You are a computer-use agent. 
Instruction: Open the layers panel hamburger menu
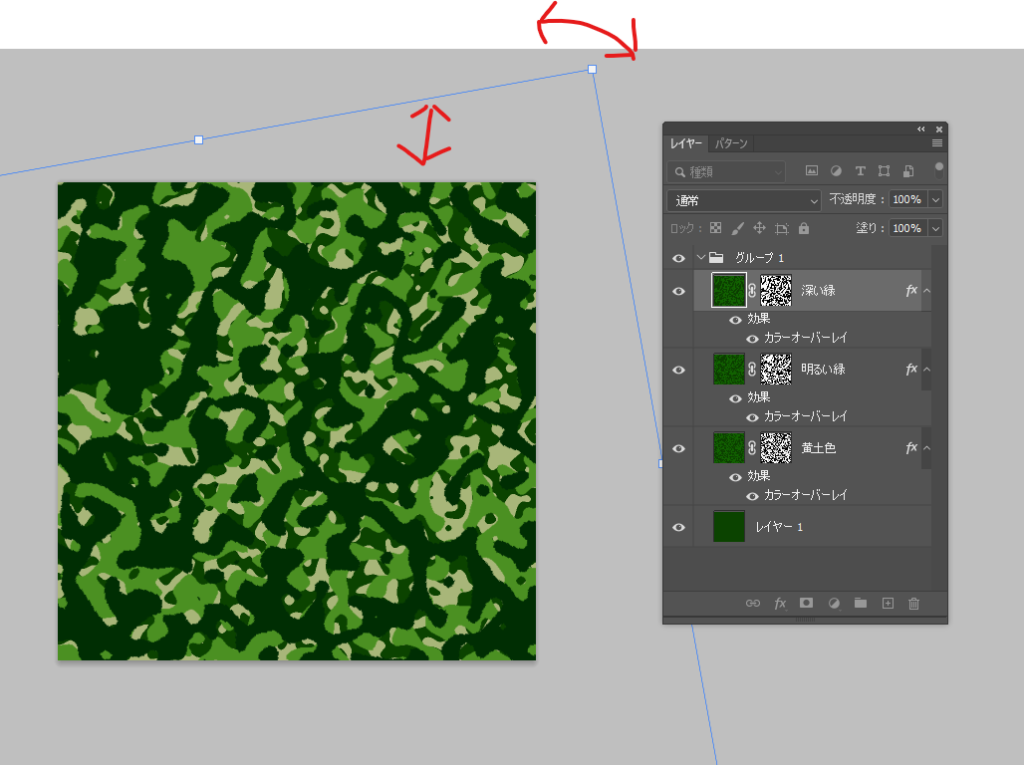tap(937, 144)
